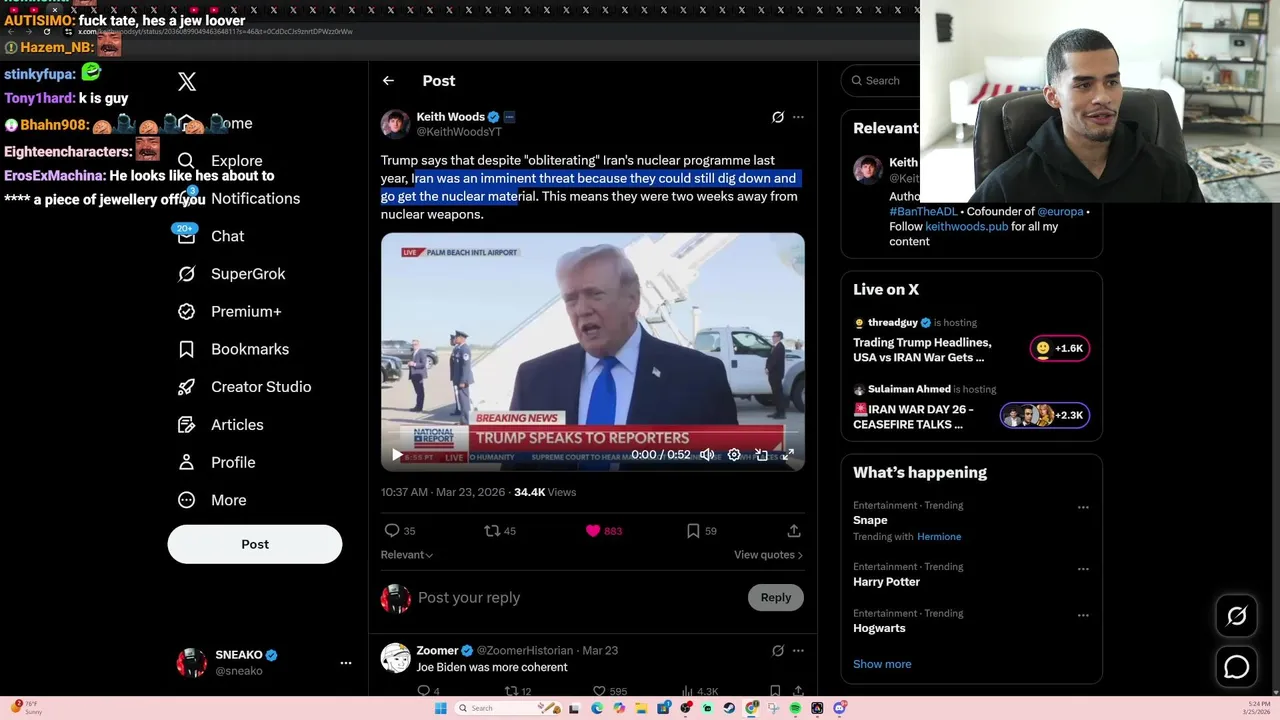
Task: Open Harry Potter trend options ellipsis
Action: coord(1083,569)
